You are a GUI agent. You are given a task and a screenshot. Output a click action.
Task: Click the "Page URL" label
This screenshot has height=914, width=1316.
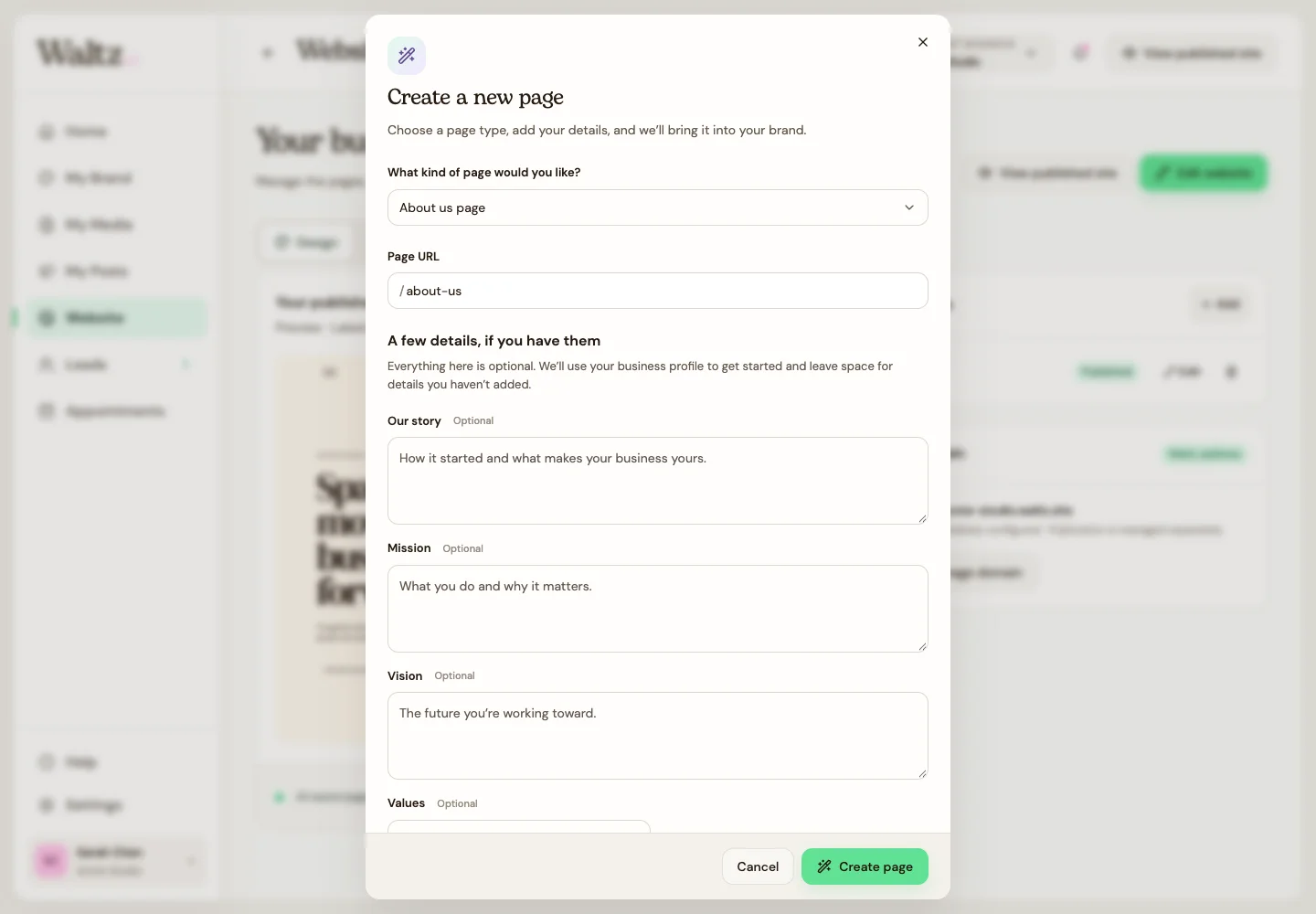pos(413,257)
